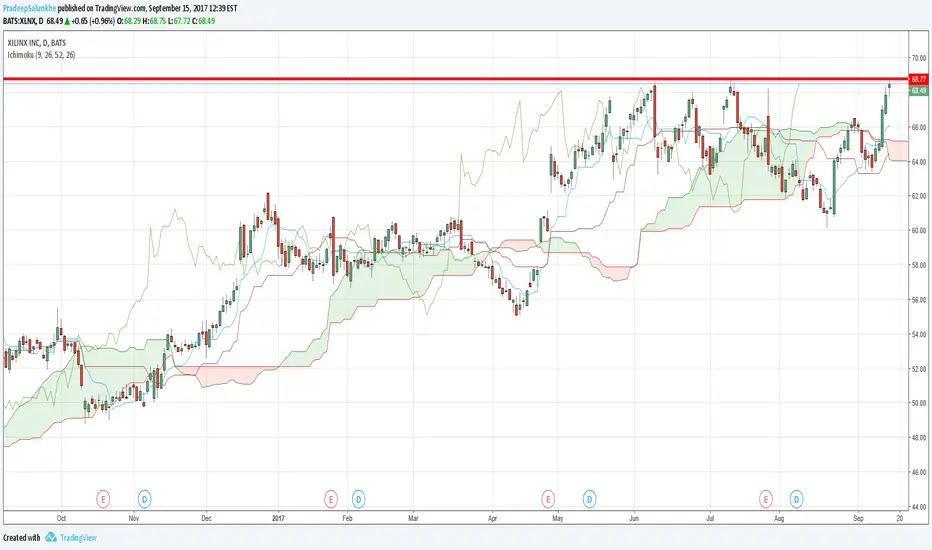
Task: Click the Jun label on time axis
Action: tap(634, 518)
